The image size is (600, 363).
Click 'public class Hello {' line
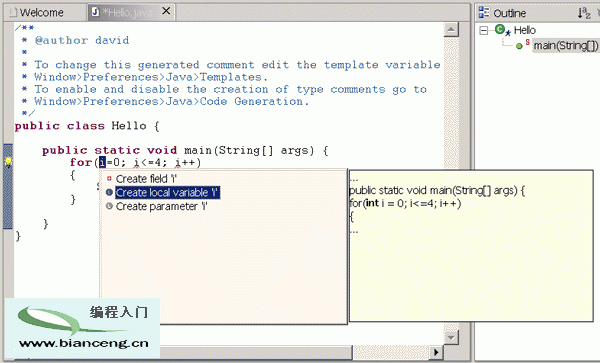point(87,126)
